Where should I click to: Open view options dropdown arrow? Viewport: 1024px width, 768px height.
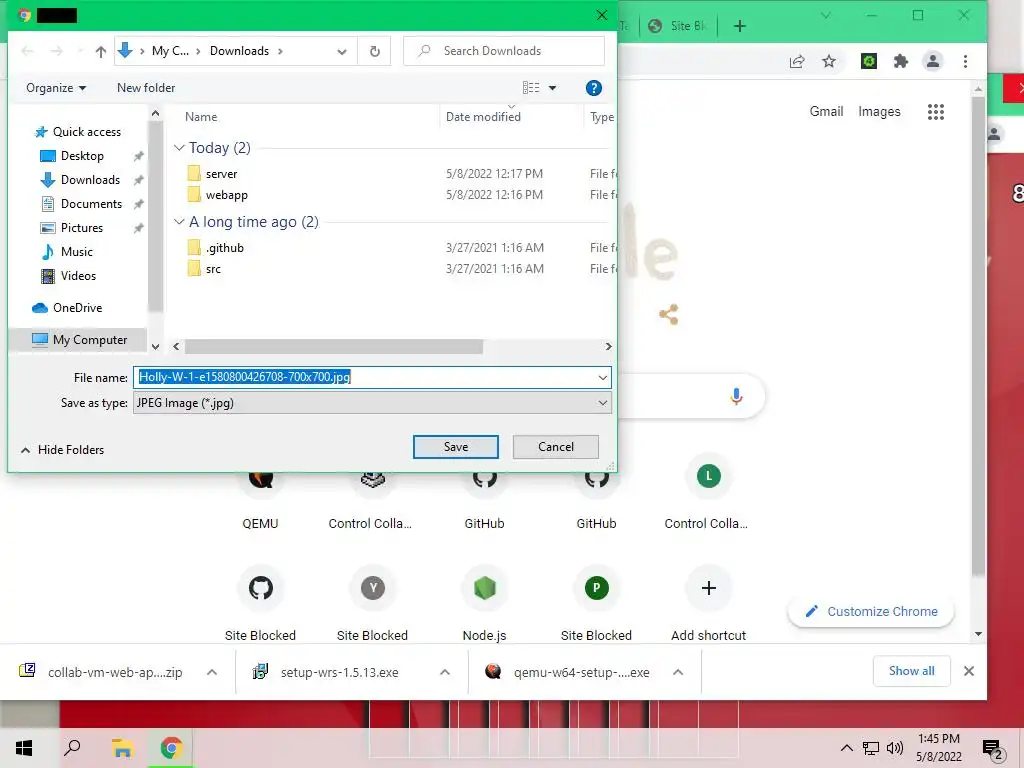click(x=552, y=88)
